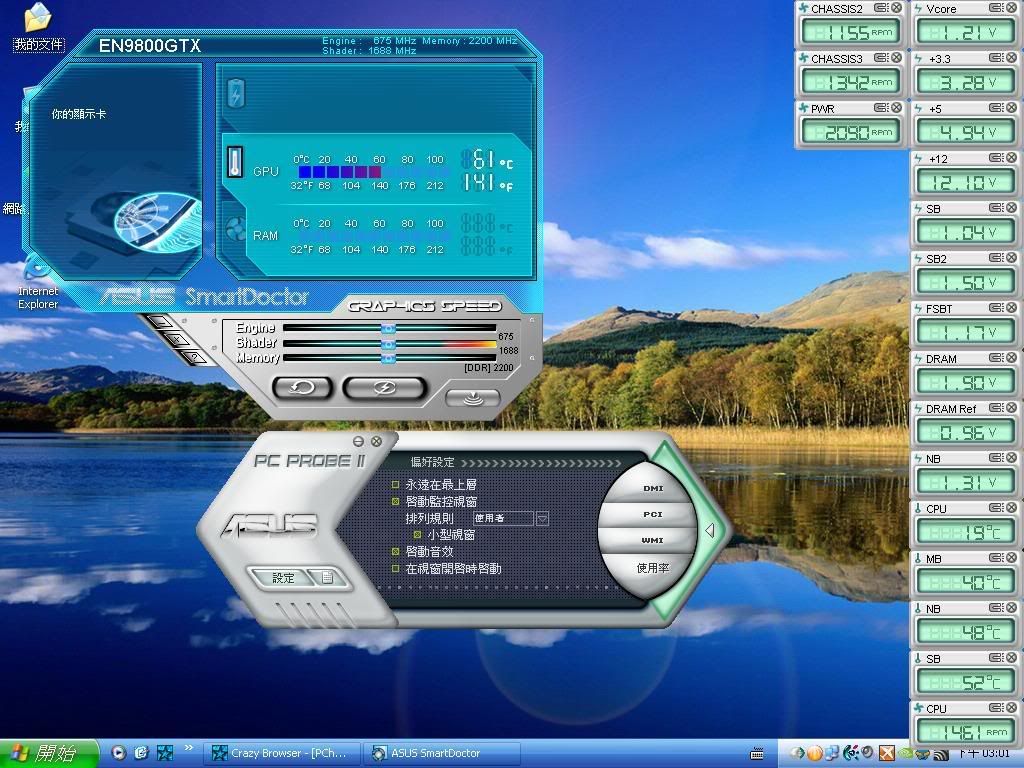The width and height of the screenshot is (1024, 768).
Task: Click the 開始 Start button
Action: [x=48, y=753]
